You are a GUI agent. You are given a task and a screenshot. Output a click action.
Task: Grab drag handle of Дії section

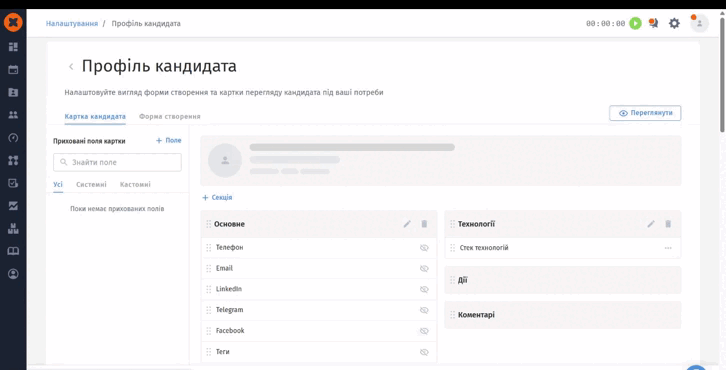tap(453, 280)
